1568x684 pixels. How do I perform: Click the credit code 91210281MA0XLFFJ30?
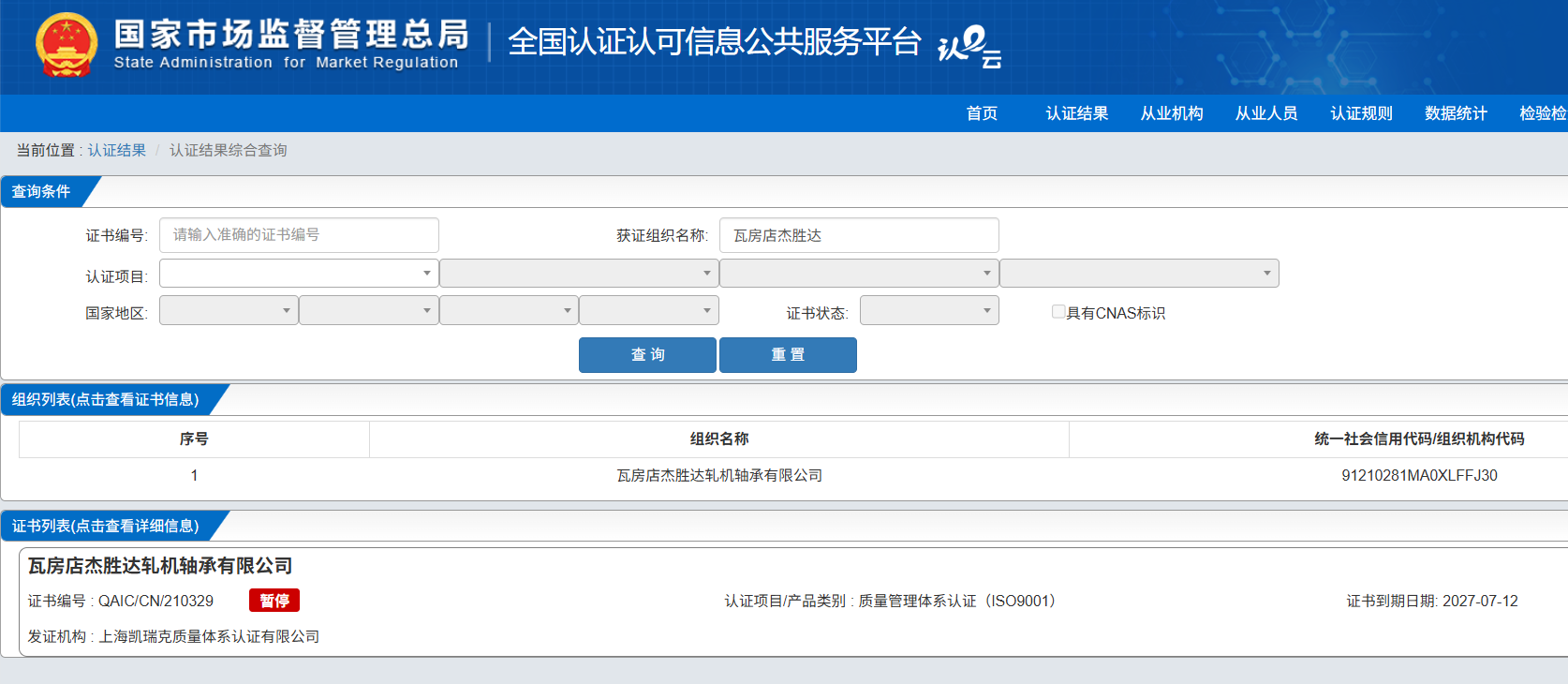click(1419, 475)
